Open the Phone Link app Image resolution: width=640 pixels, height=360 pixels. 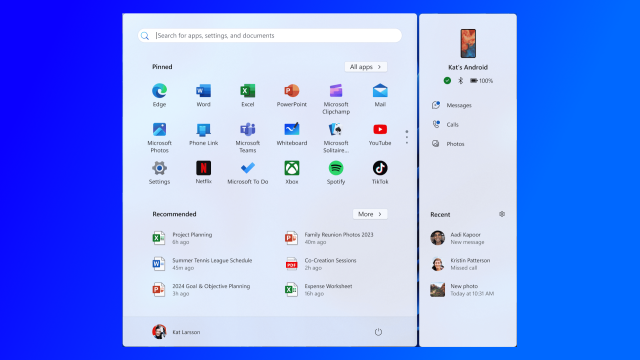tap(203, 134)
